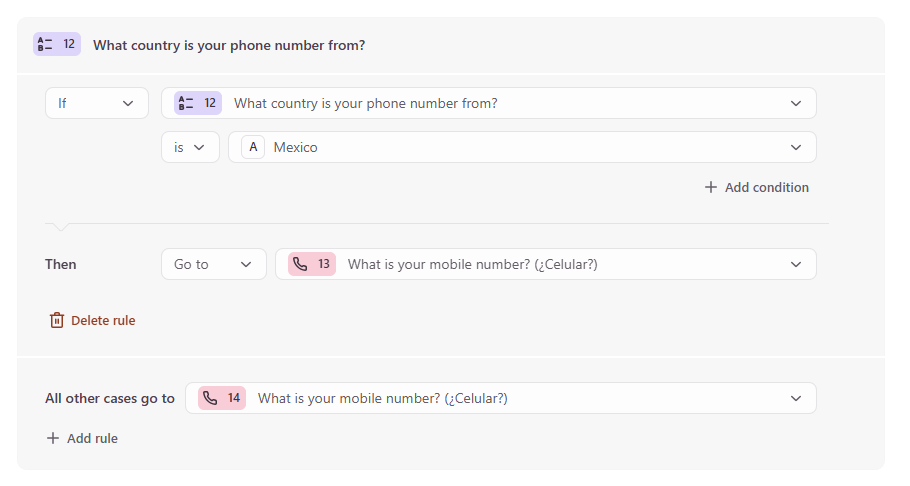The width and height of the screenshot is (910, 486).
Task: Open the Go to action dropdown
Action: 214,264
